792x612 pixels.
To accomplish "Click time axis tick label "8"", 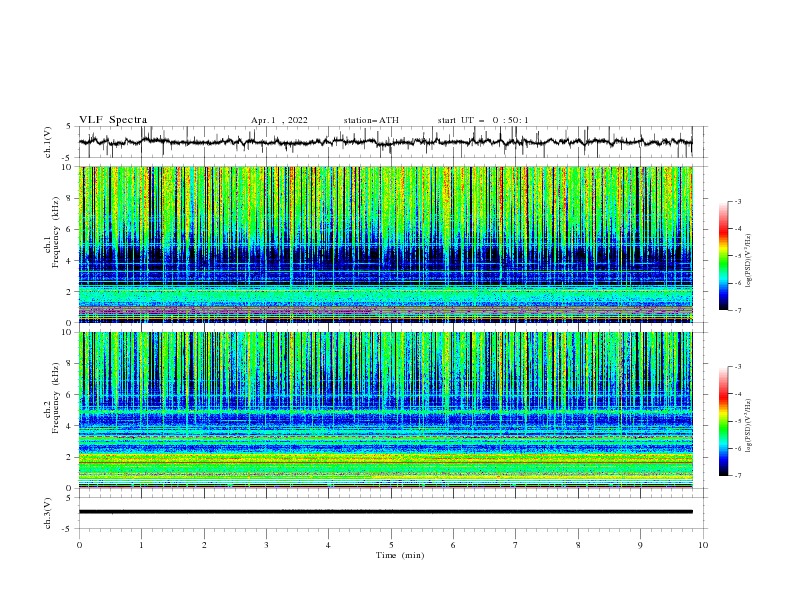I will coord(578,545).
